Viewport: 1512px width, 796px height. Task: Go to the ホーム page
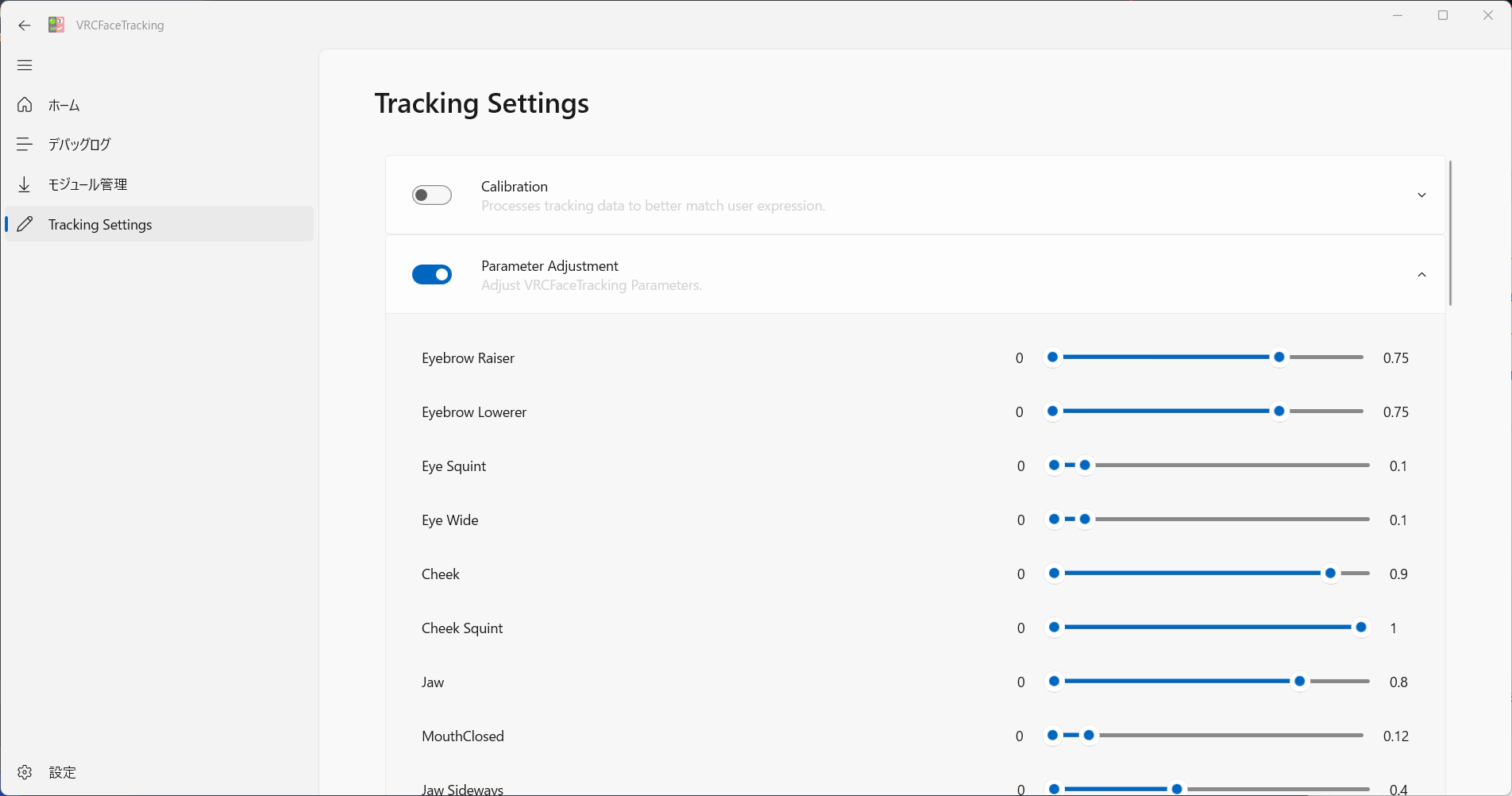(x=64, y=105)
